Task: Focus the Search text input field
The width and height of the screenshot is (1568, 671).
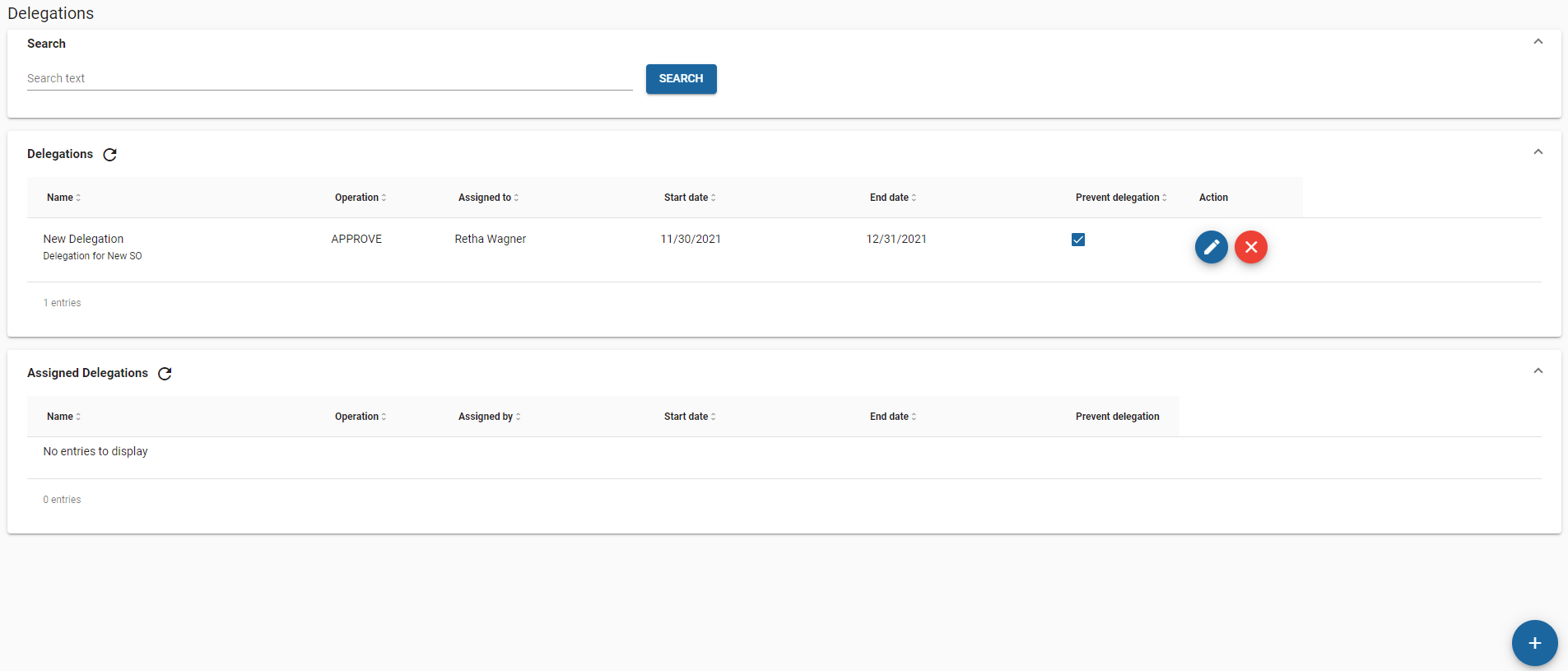Action: tap(329, 79)
